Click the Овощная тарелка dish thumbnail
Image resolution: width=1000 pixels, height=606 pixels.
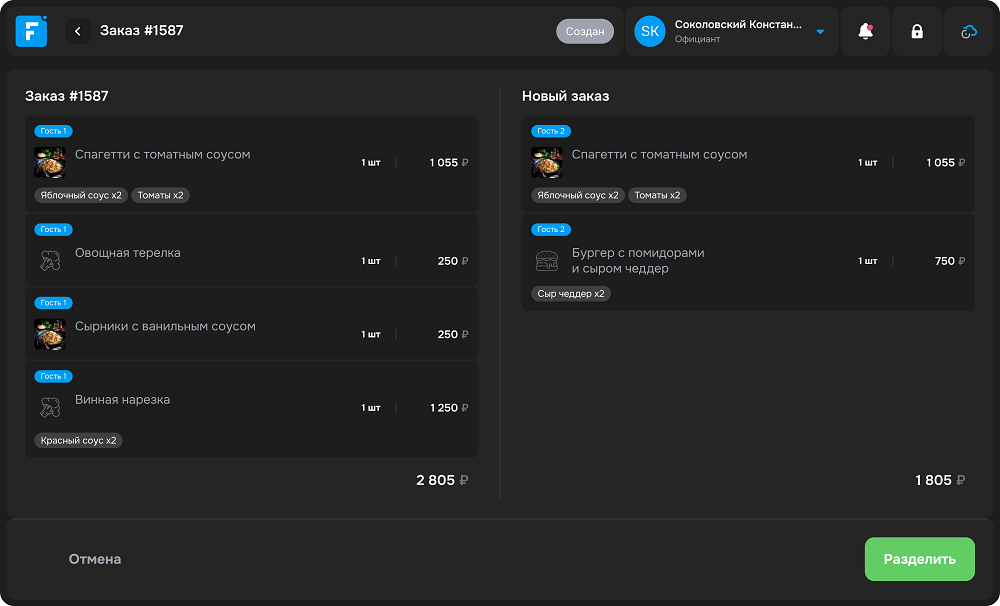(51, 258)
